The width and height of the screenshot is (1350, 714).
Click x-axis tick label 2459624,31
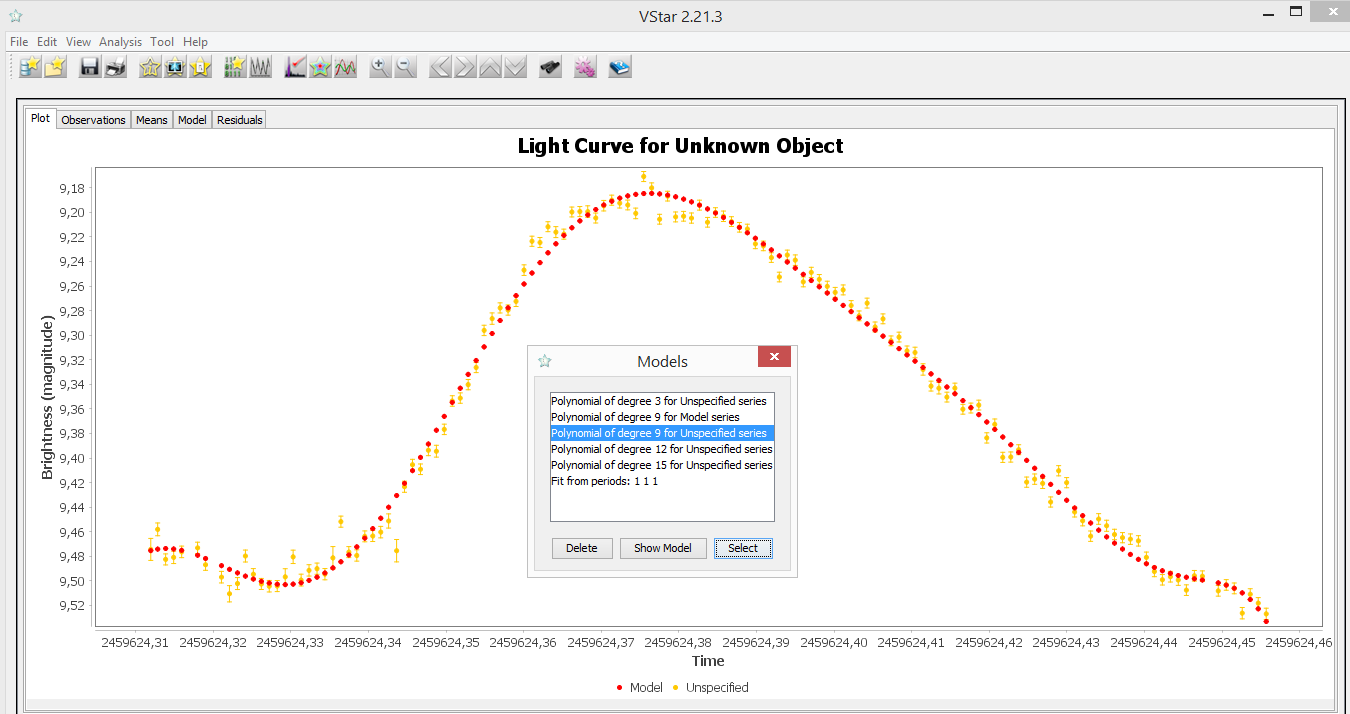135,643
